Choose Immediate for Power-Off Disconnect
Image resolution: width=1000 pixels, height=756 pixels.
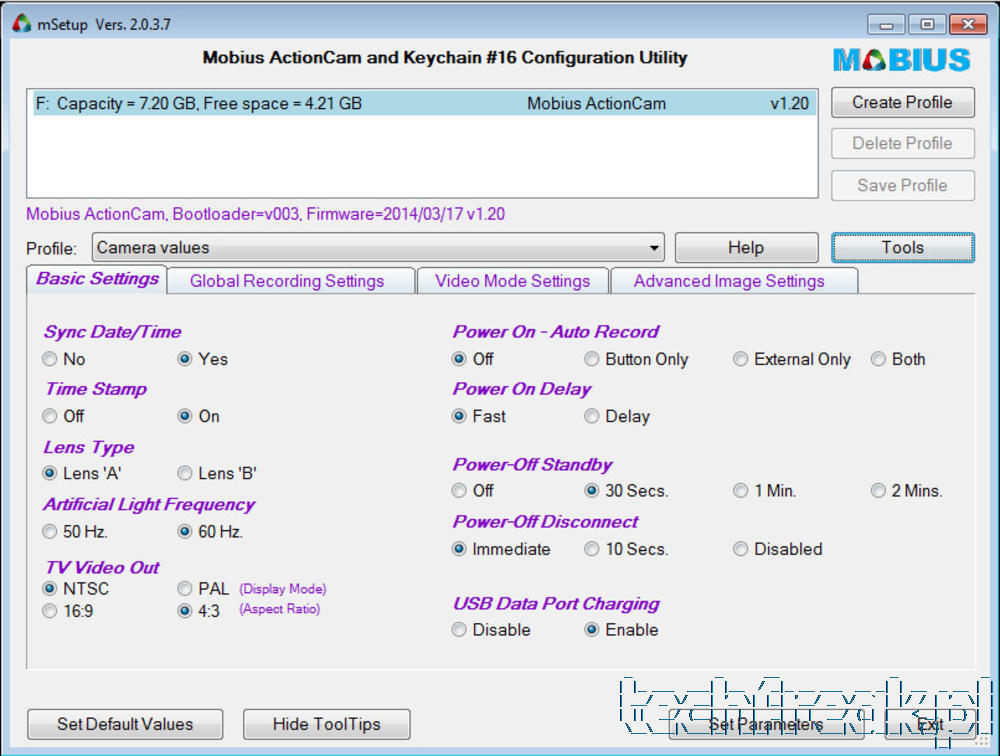(x=459, y=549)
